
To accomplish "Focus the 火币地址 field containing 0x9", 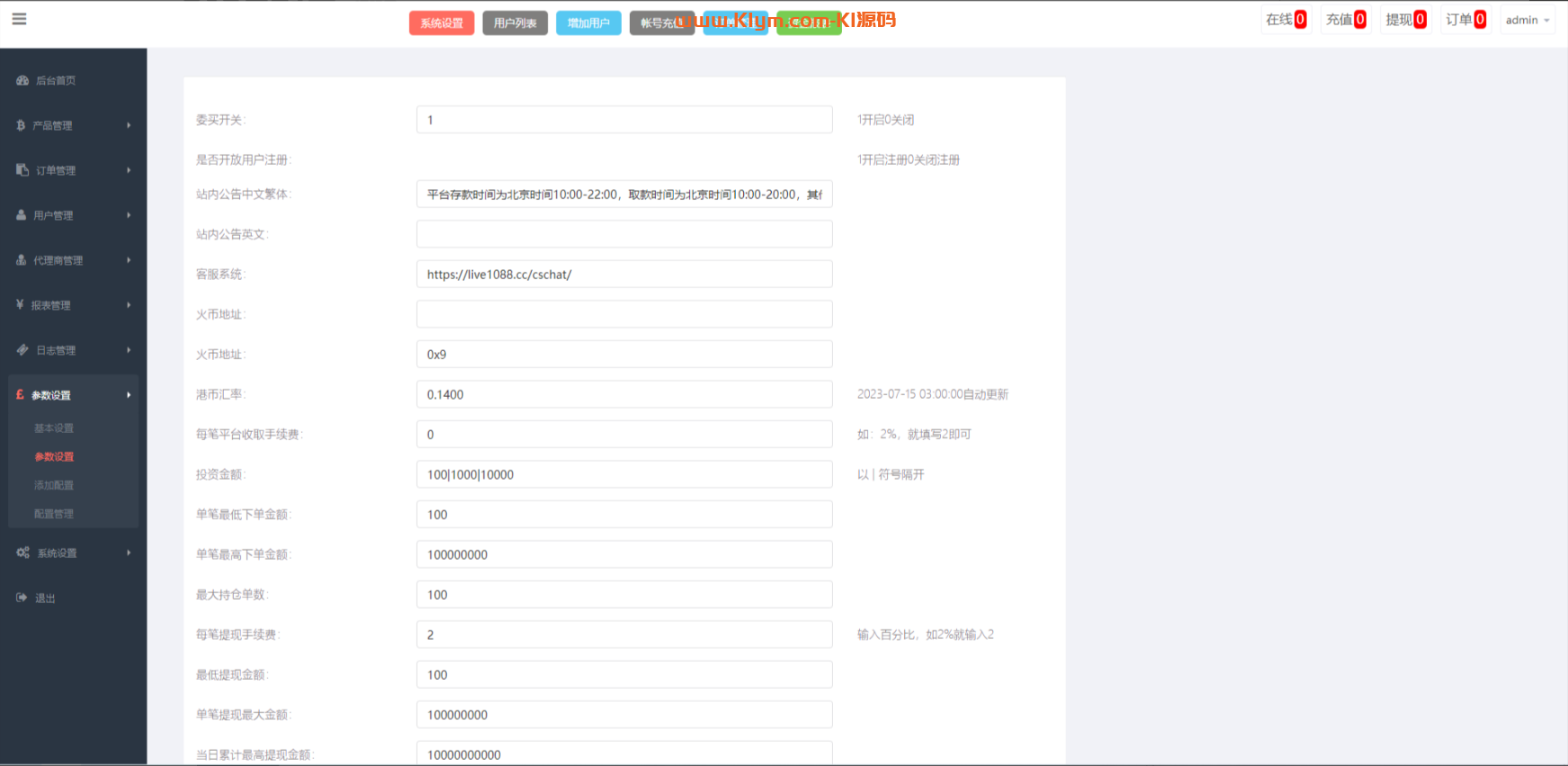I will tap(624, 355).
